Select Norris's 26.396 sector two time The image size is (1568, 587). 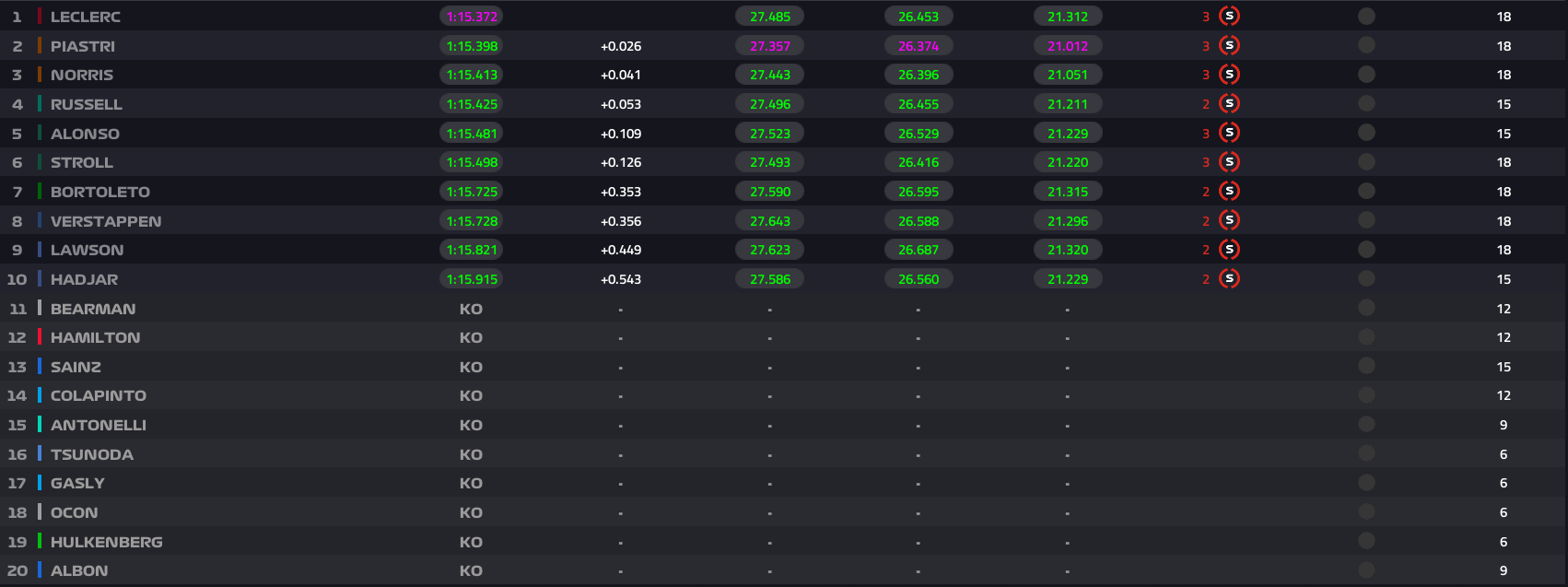(x=919, y=75)
